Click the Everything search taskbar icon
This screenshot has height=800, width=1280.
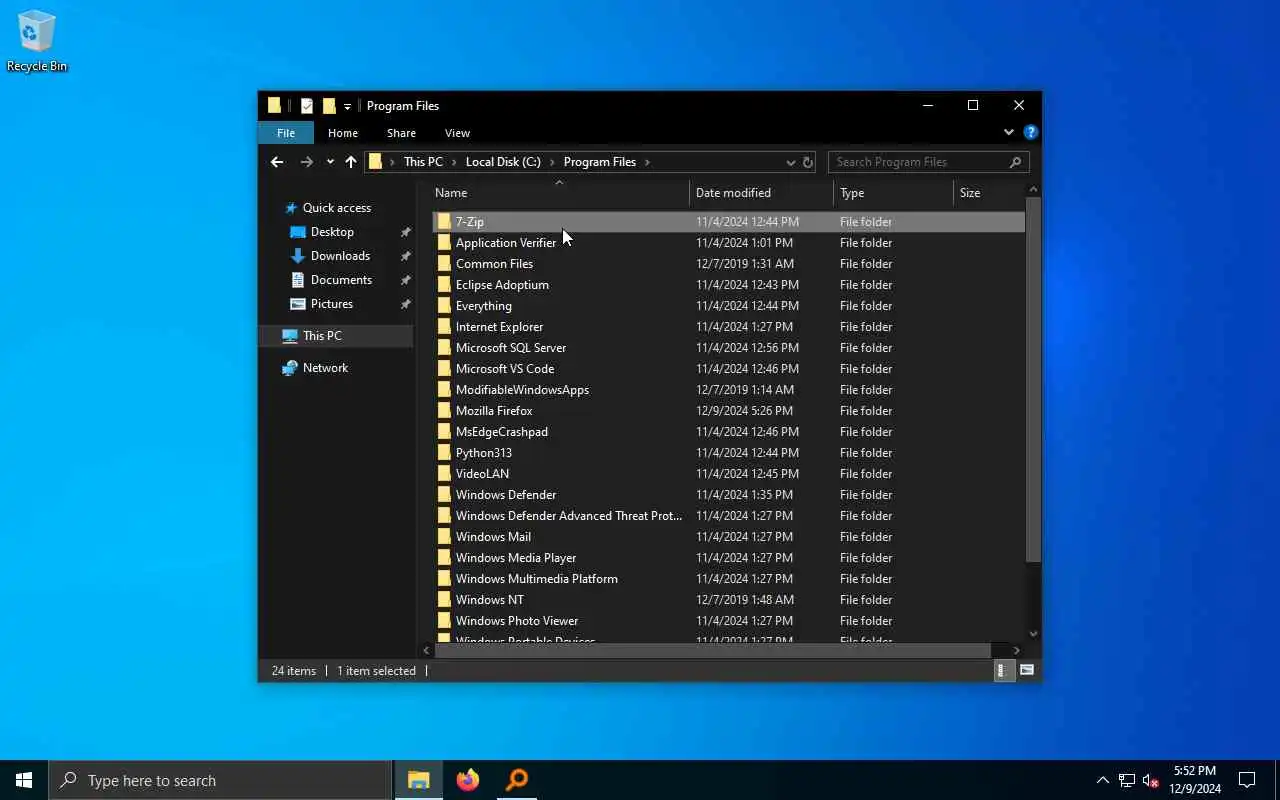[517, 780]
